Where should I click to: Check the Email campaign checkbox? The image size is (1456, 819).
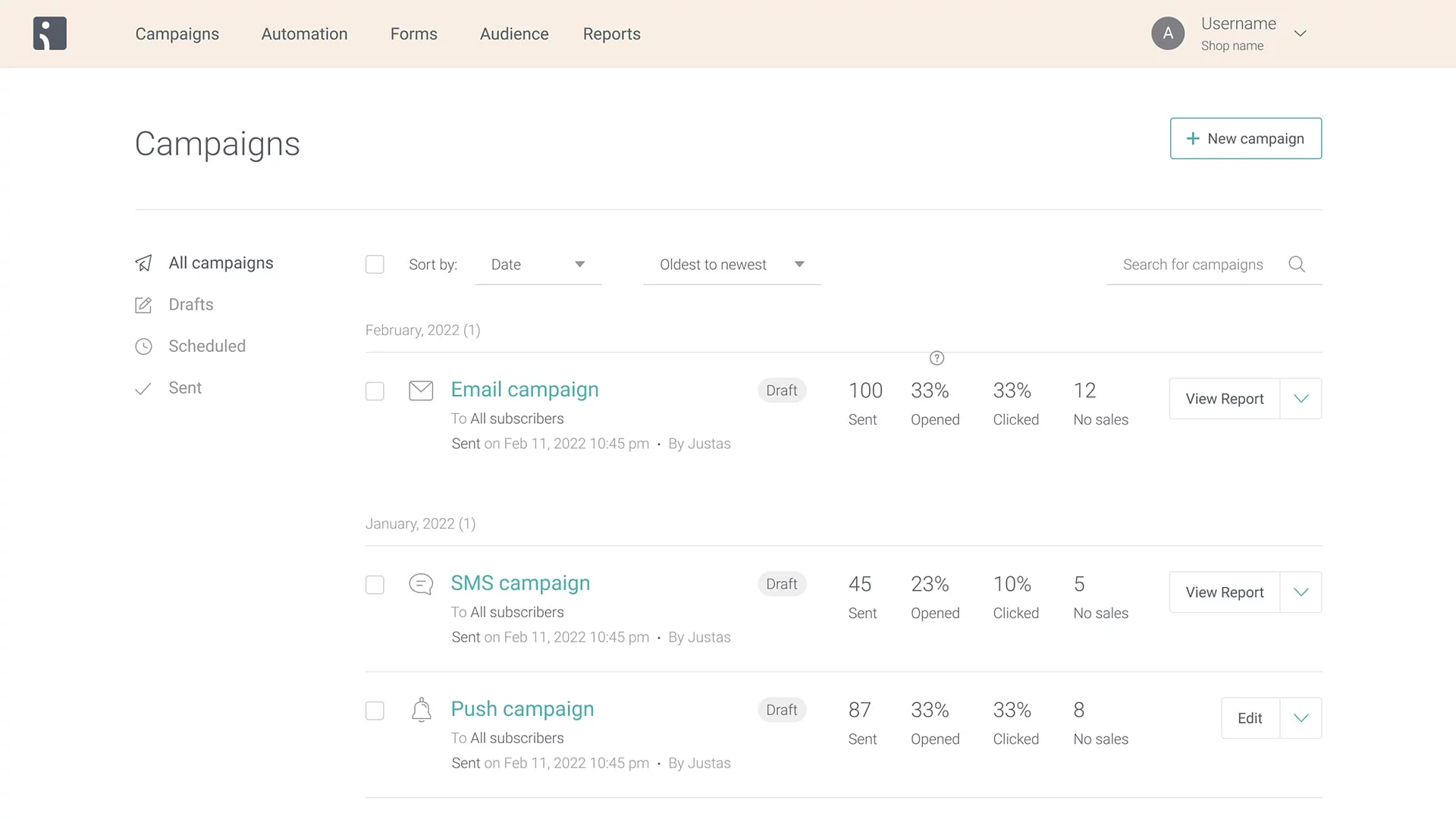pyautogui.click(x=375, y=391)
